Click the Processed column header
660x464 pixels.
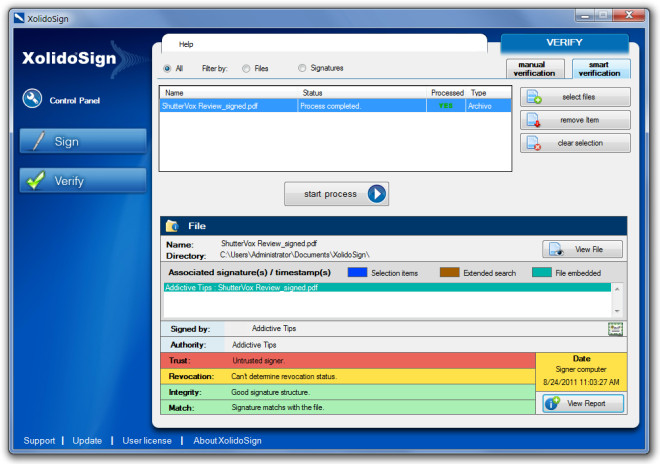pyautogui.click(x=447, y=93)
